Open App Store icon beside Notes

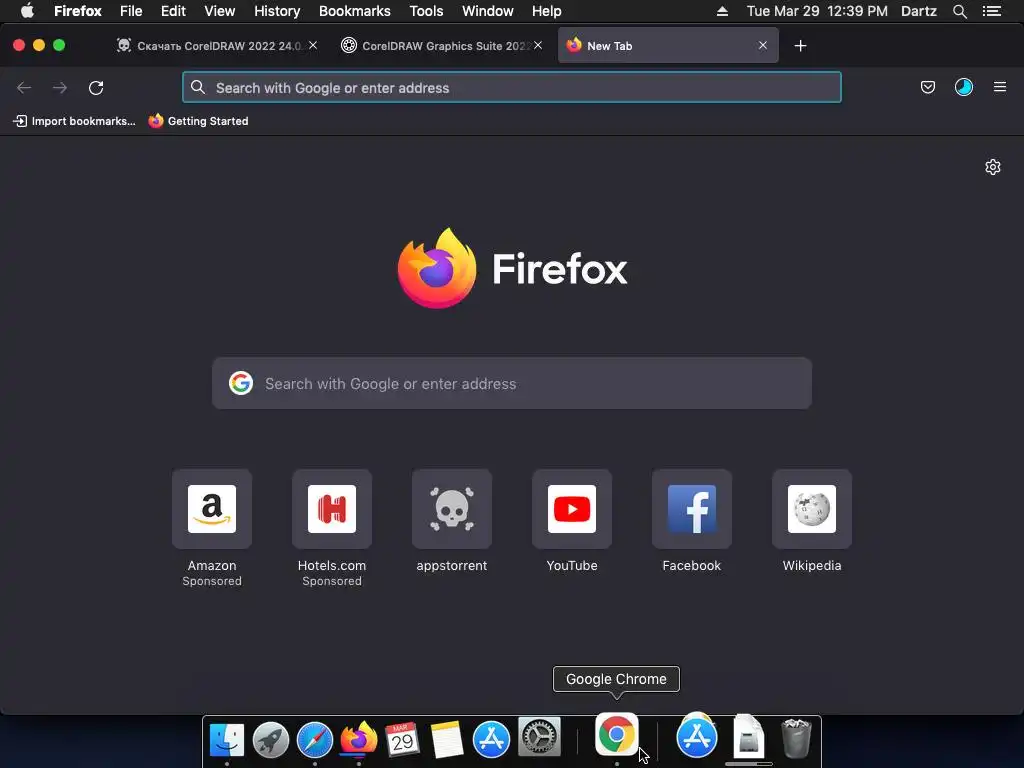click(x=491, y=739)
